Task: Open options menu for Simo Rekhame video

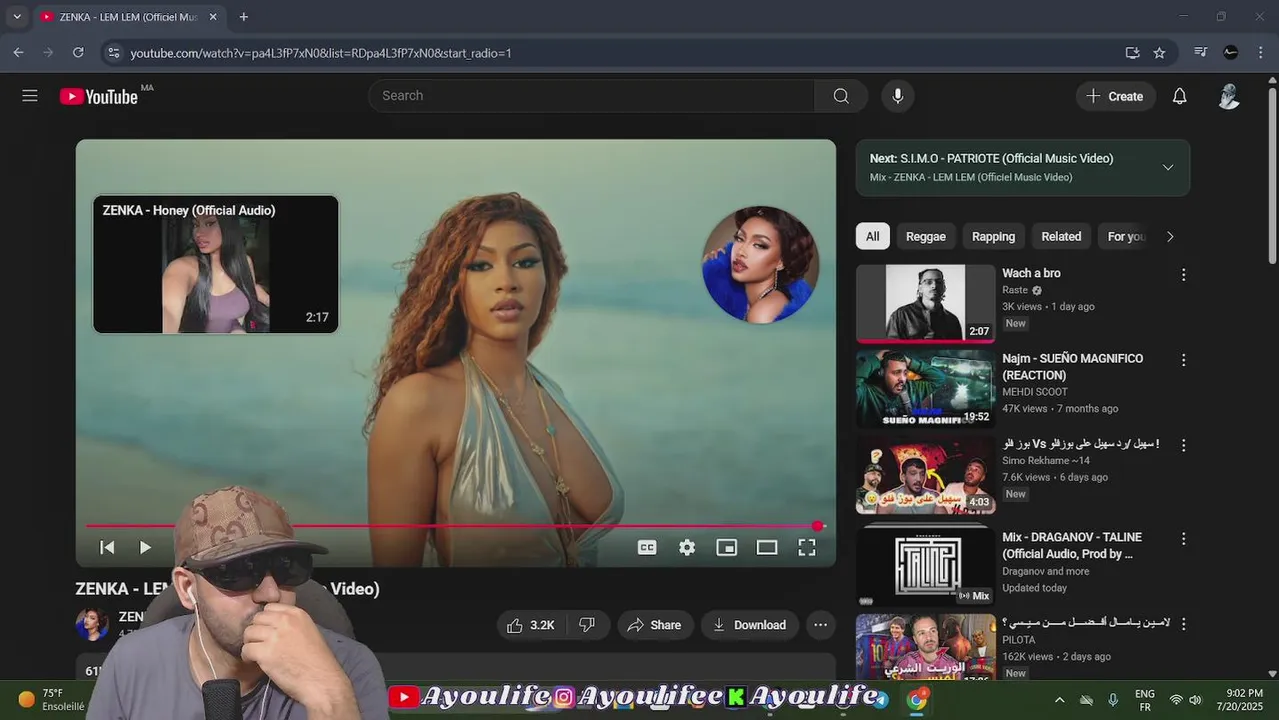Action: click(1183, 445)
